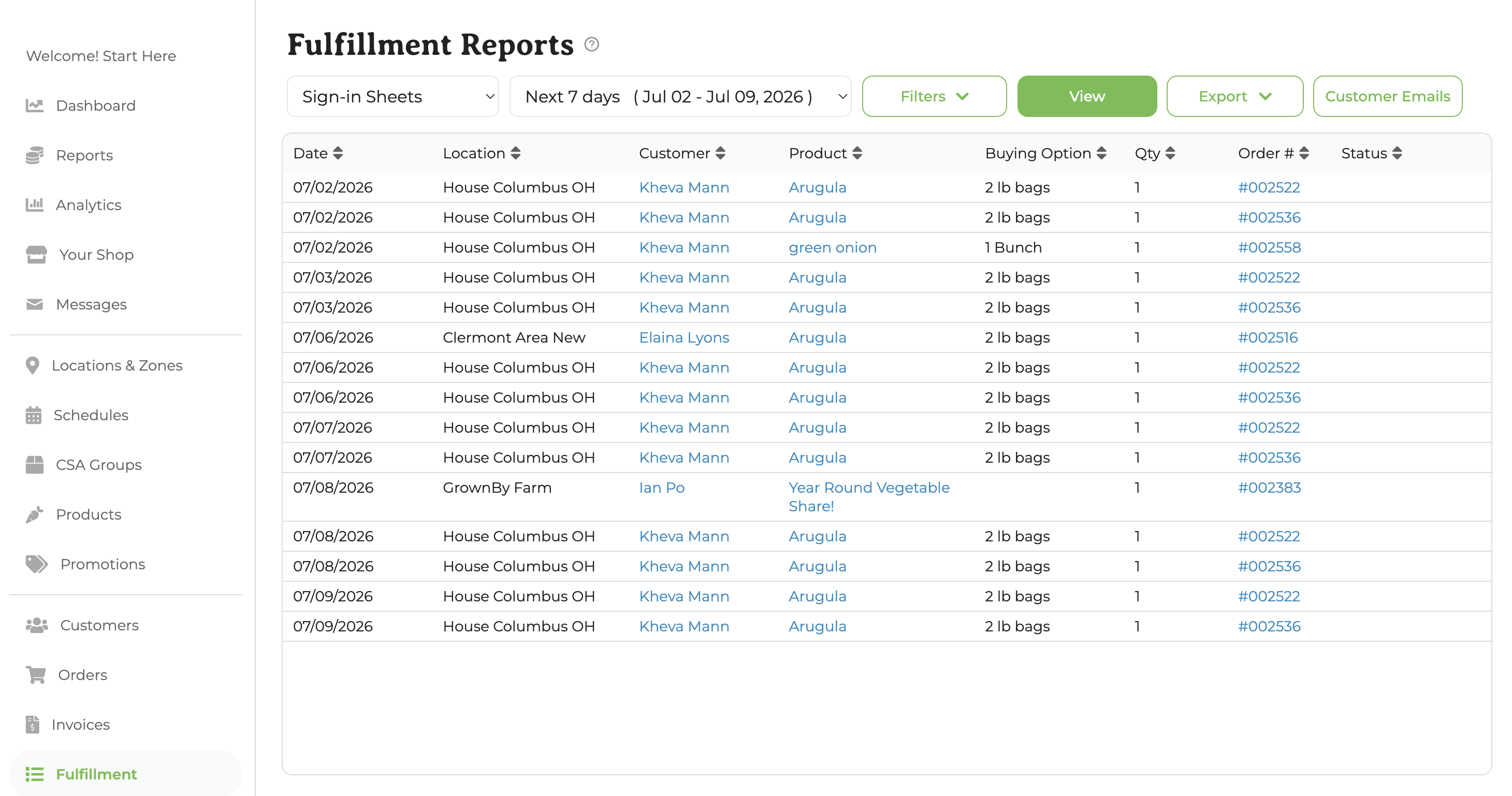Sort table by Buying Option arrows
Screen dimensions: 1512x796
coord(1101,153)
